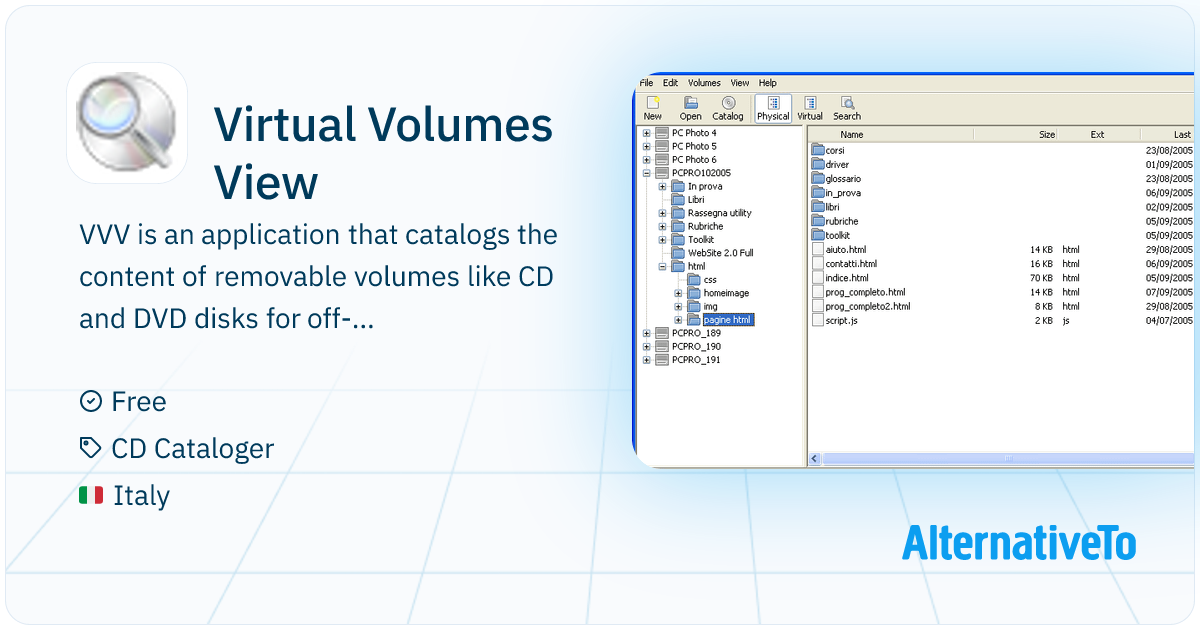Click the css folder icon in tree
1200x630 pixels.
click(694, 280)
